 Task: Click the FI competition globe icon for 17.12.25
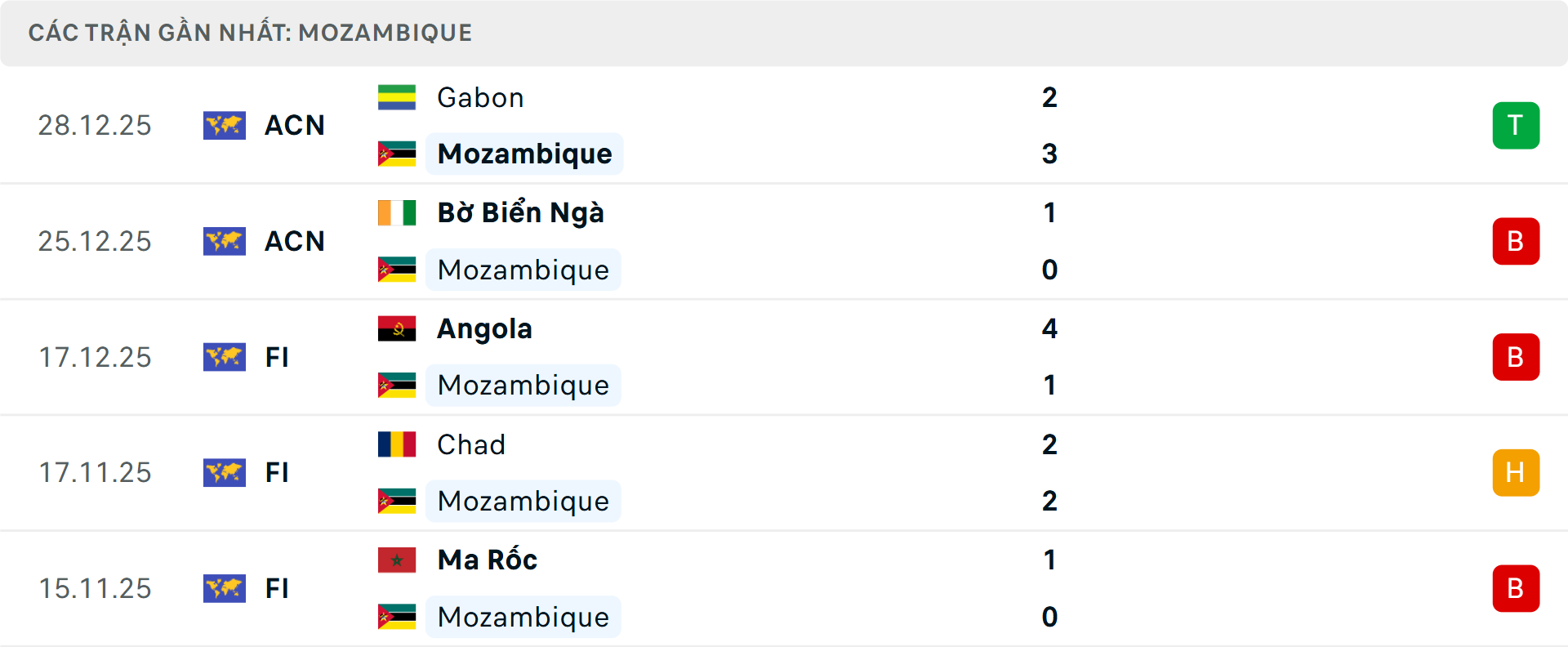point(225,357)
